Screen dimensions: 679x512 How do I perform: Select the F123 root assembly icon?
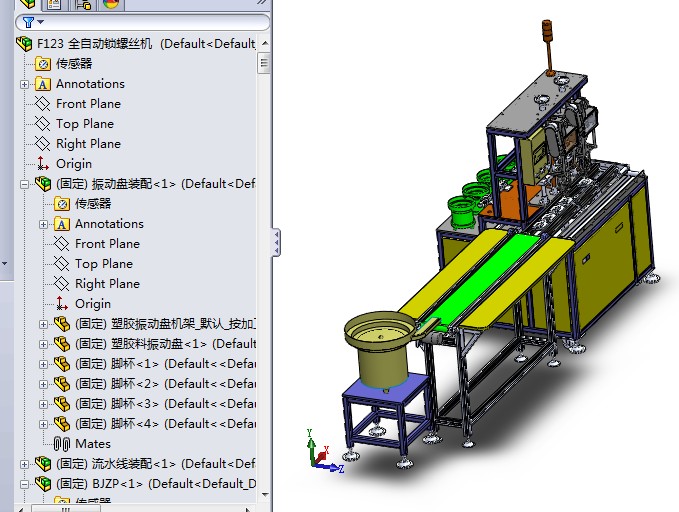click(25, 43)
